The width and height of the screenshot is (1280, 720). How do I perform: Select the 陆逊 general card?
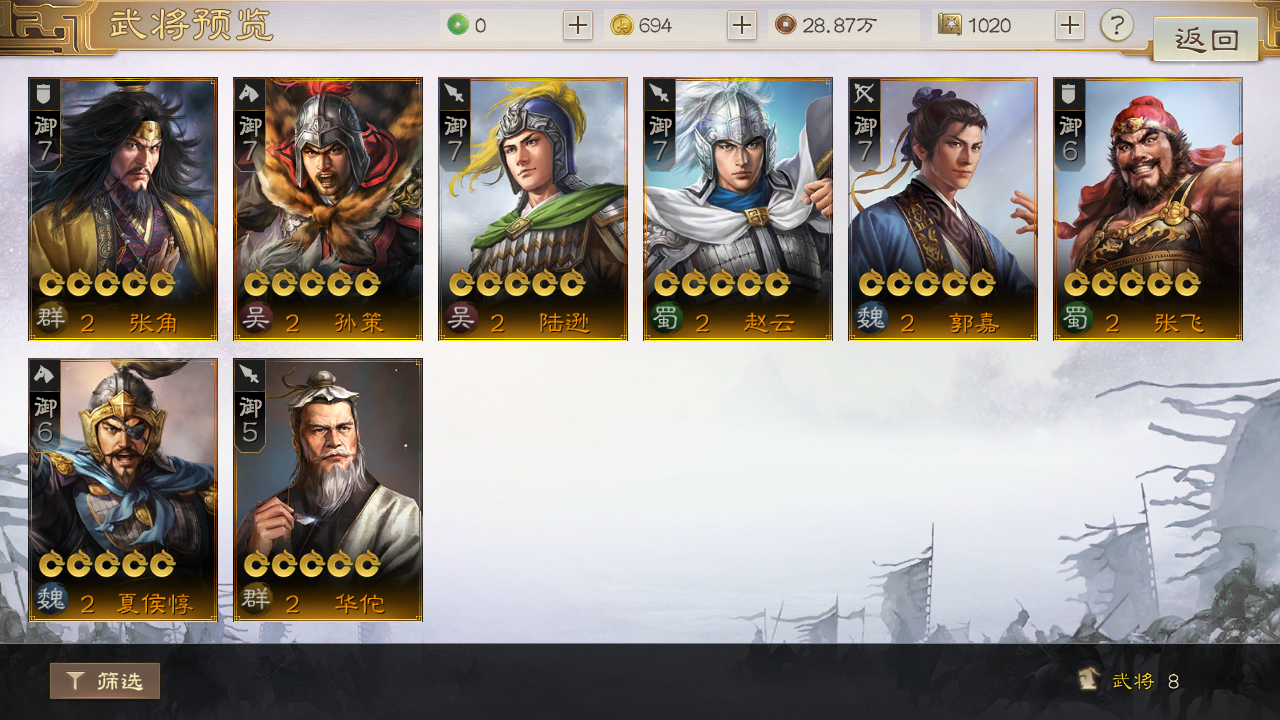[533, 209]
